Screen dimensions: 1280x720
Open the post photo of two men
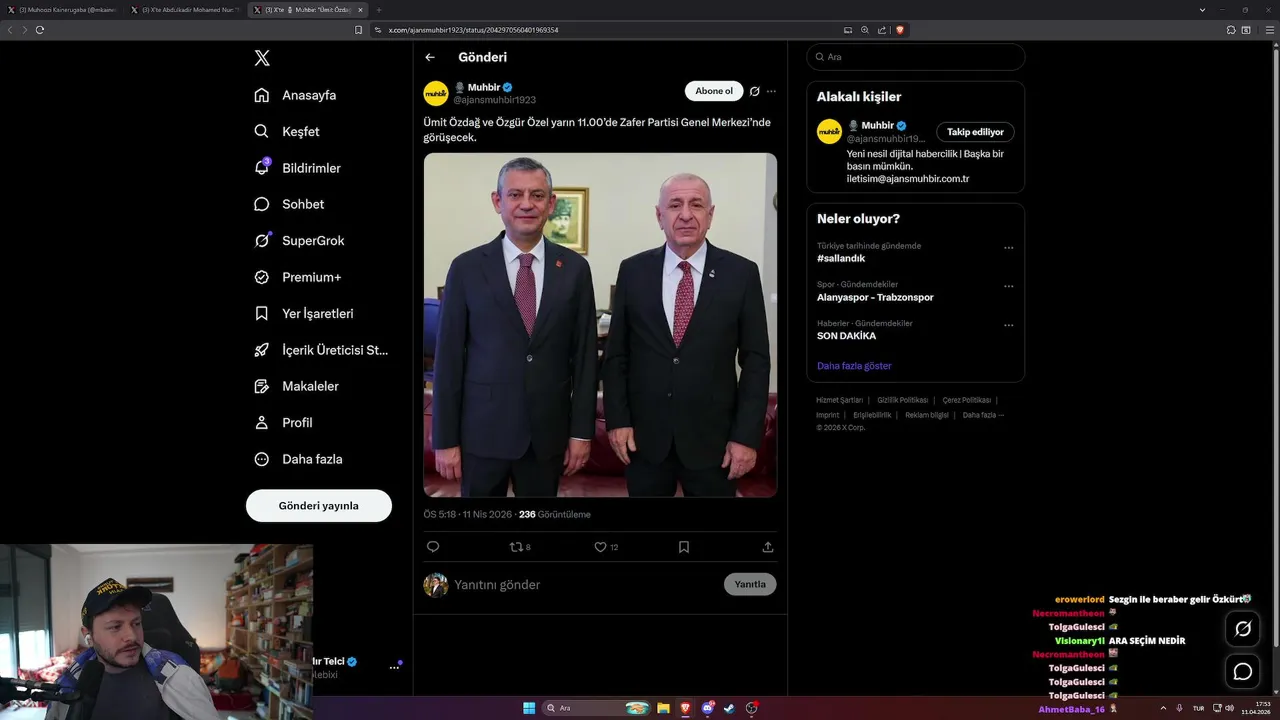tap(600, 325)
